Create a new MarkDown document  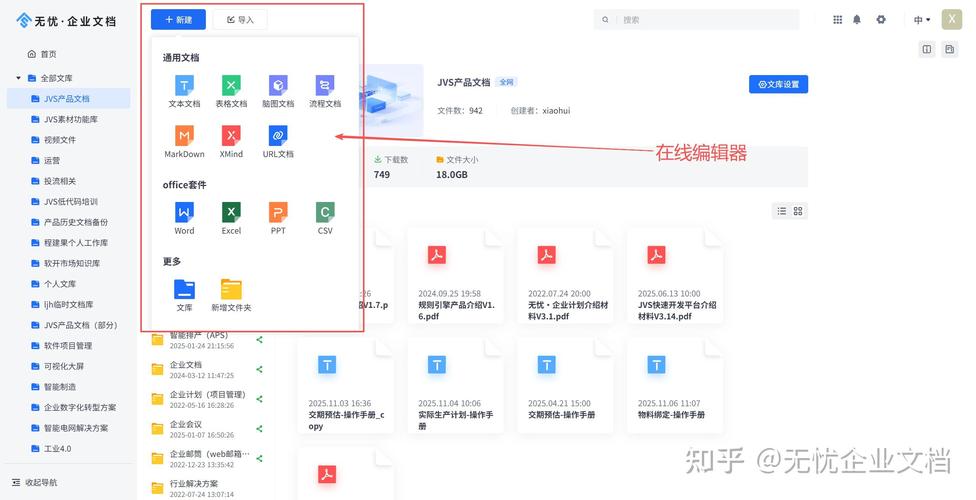(184, 142)
